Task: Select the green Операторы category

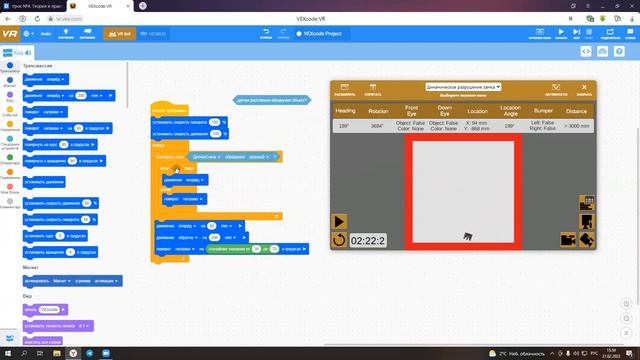Action: (10, 159)
